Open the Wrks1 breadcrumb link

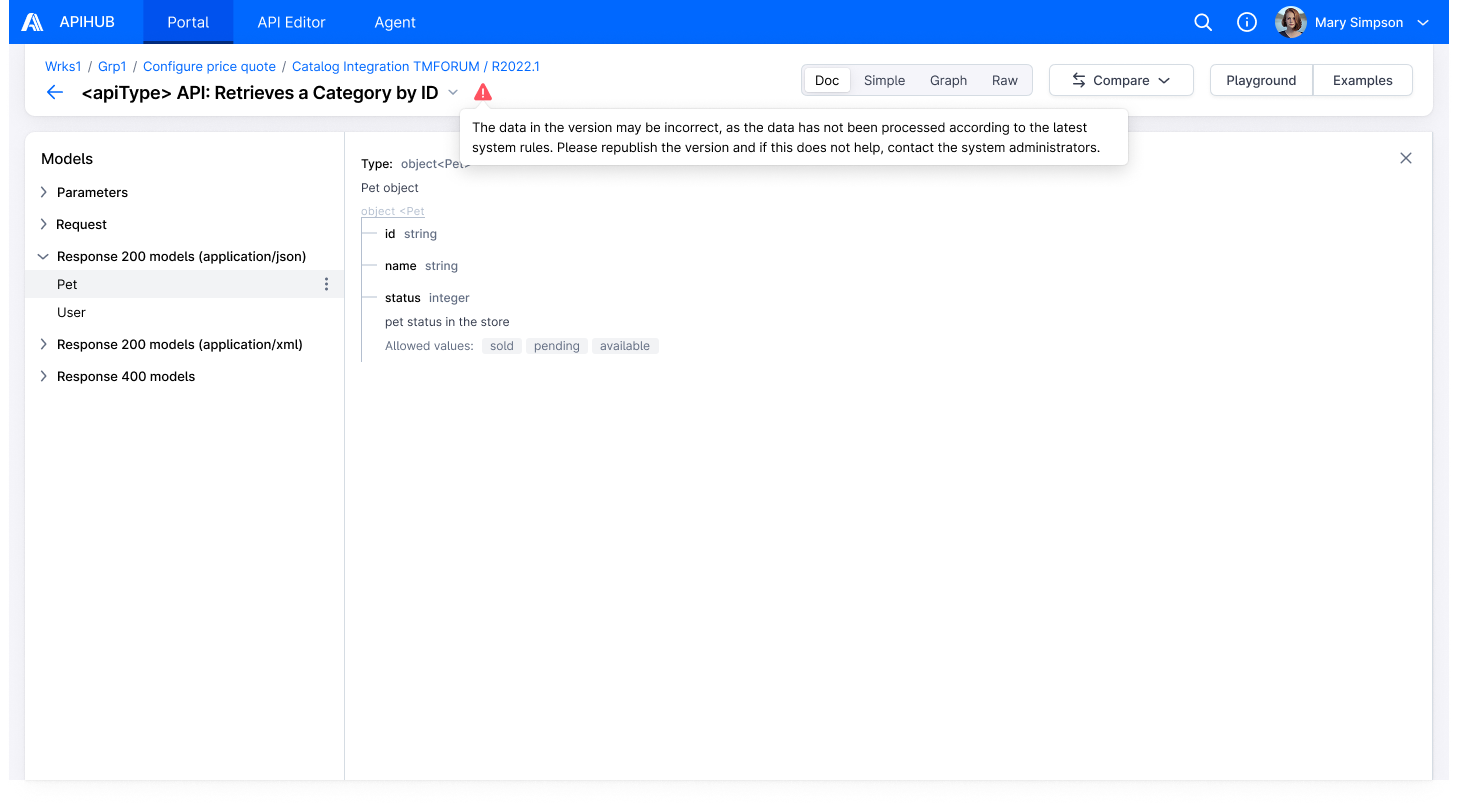click(x=63, y=66)
